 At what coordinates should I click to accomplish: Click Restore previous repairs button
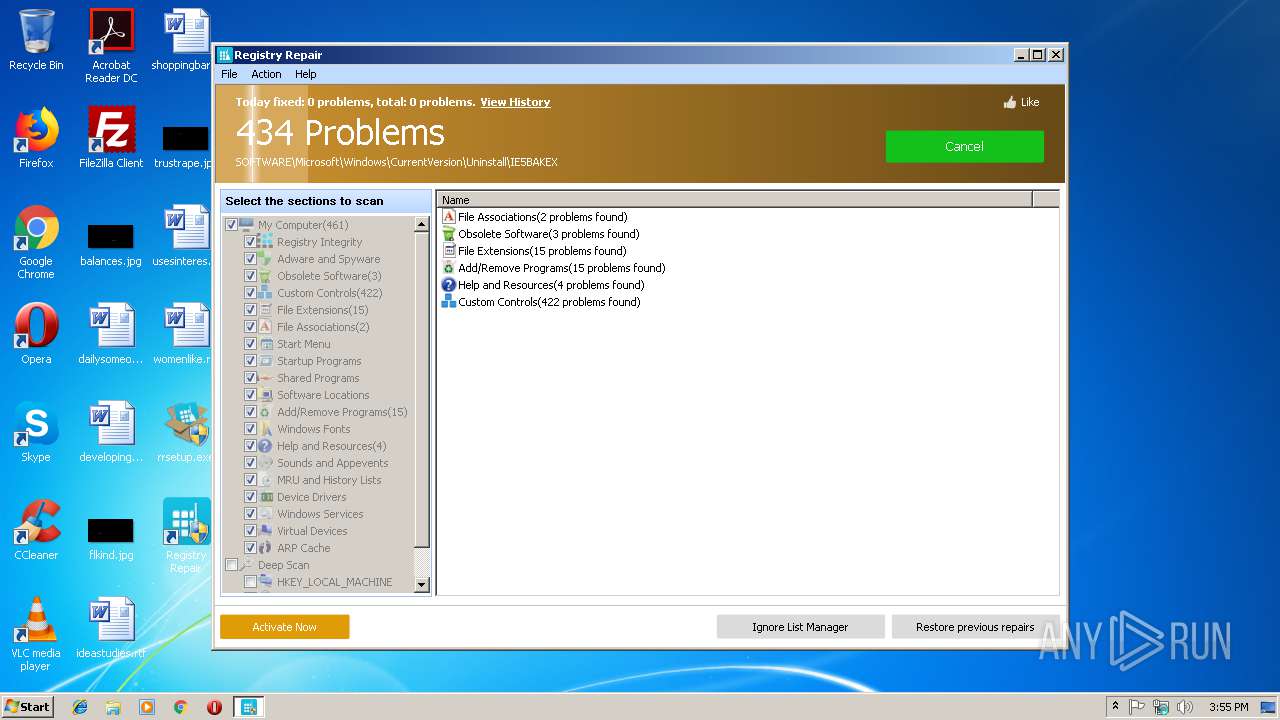click(975, 627)
